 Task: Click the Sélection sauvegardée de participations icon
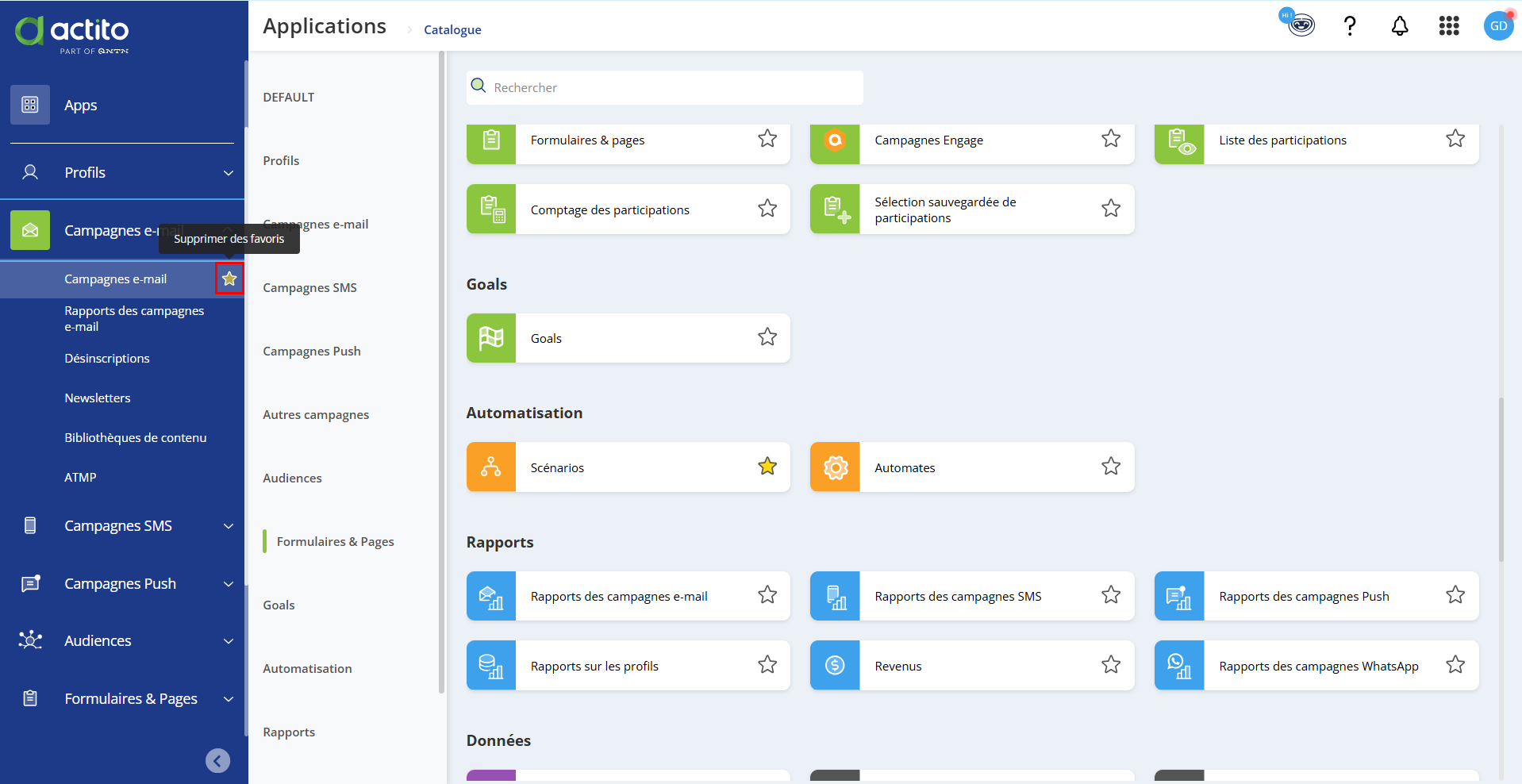coord(835,209)
